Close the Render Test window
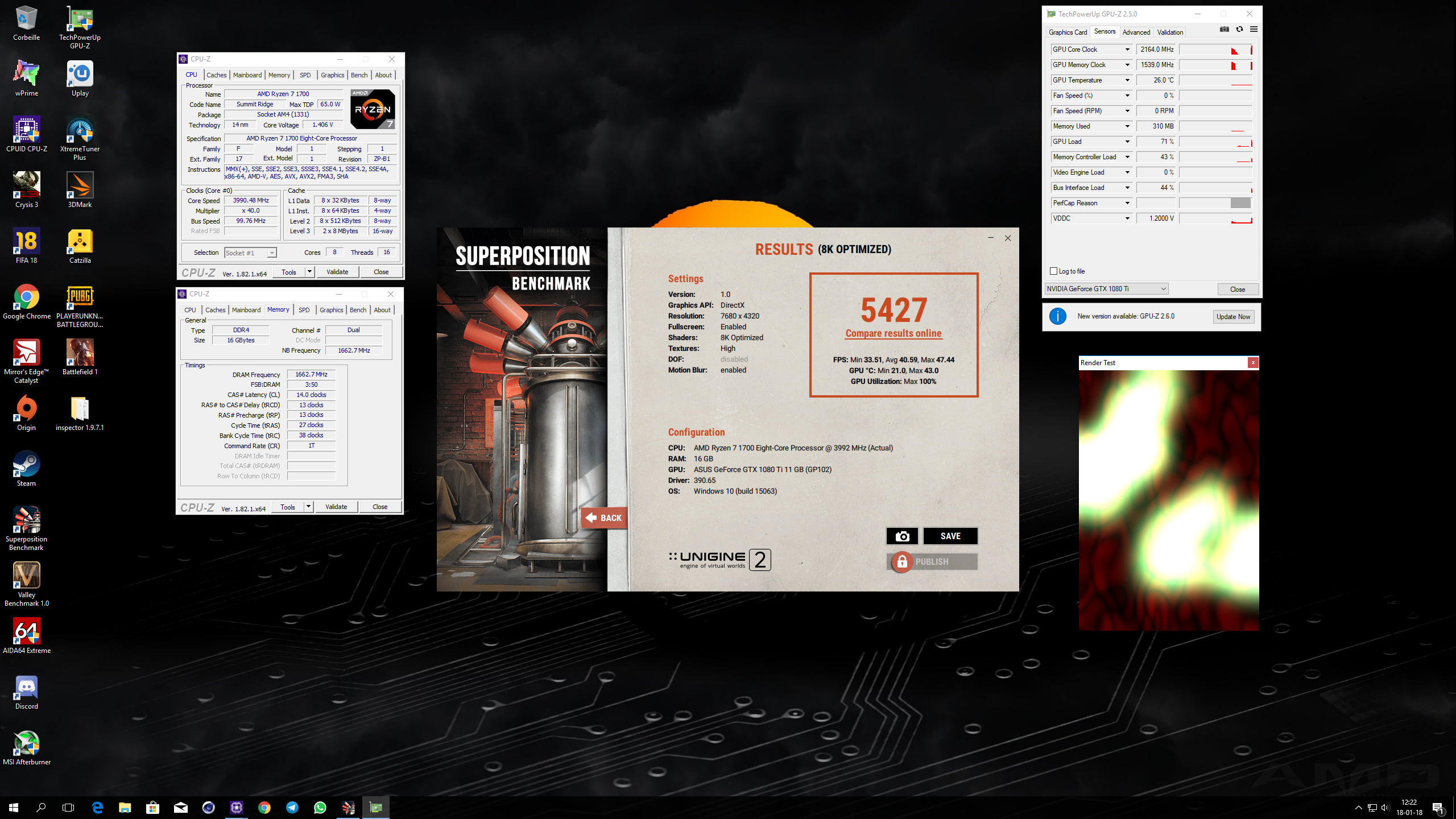This screenshot has height=819, width=1456. pos(1253,363)
